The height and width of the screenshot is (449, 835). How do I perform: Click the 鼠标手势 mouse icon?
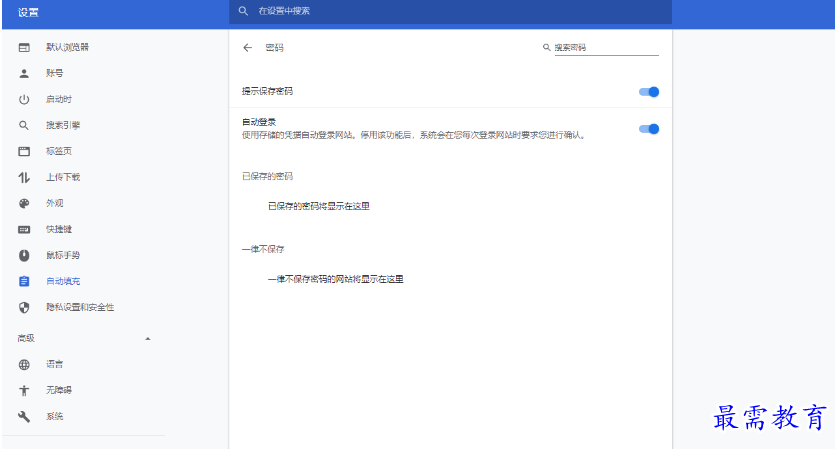pyautogui.click(x=24, y=256)
